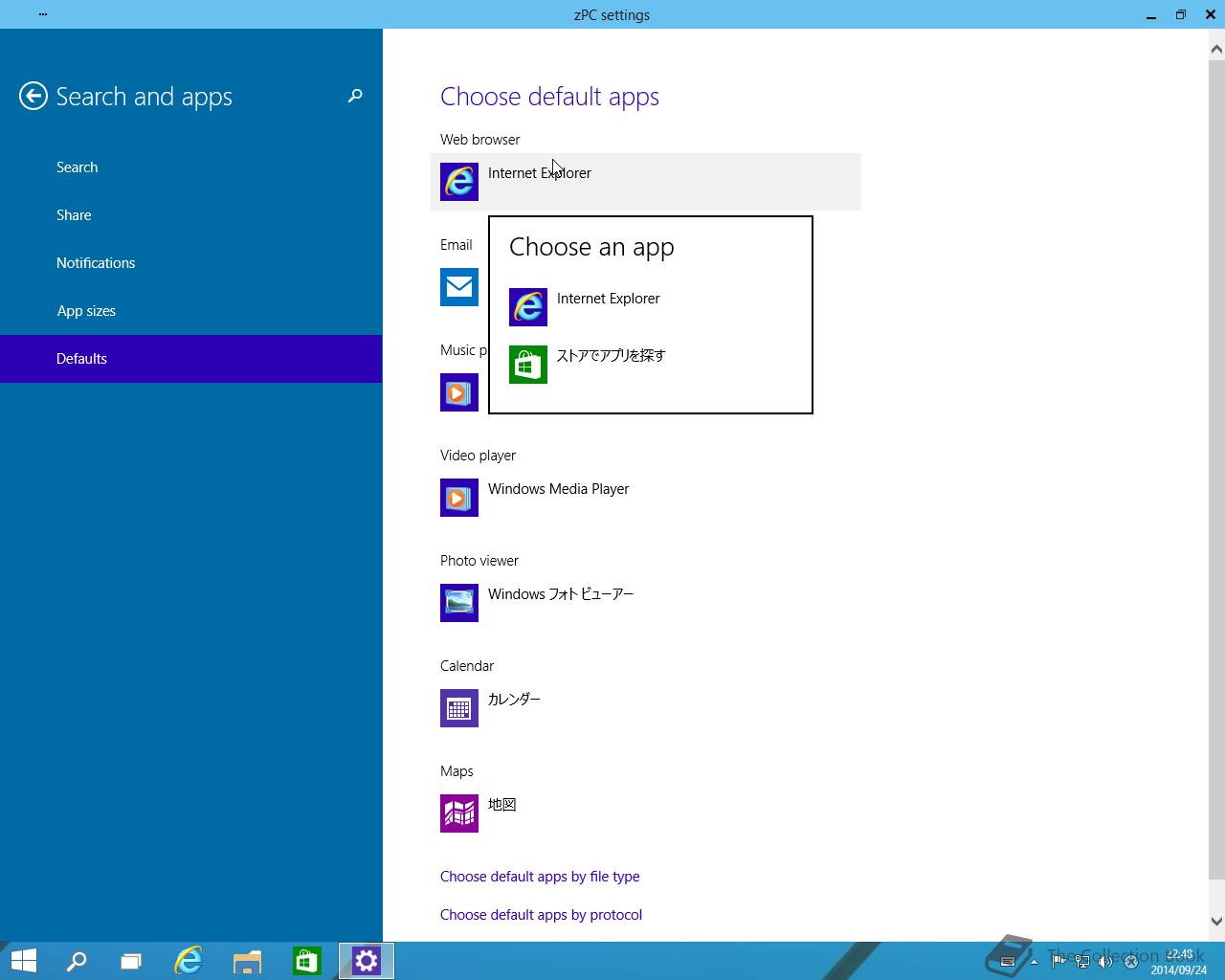
Task: Open the window menu ellipsis in title bar
Action: [x=43, y=14]
